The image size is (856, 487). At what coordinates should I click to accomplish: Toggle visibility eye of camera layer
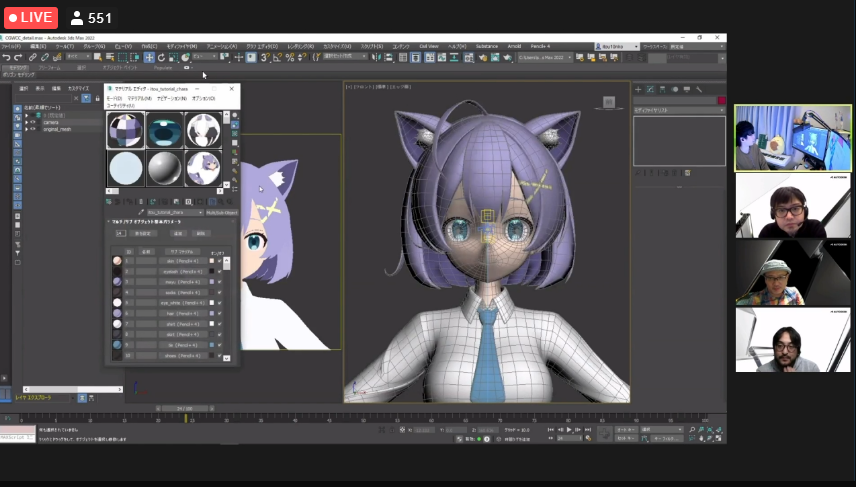point(33,122)
